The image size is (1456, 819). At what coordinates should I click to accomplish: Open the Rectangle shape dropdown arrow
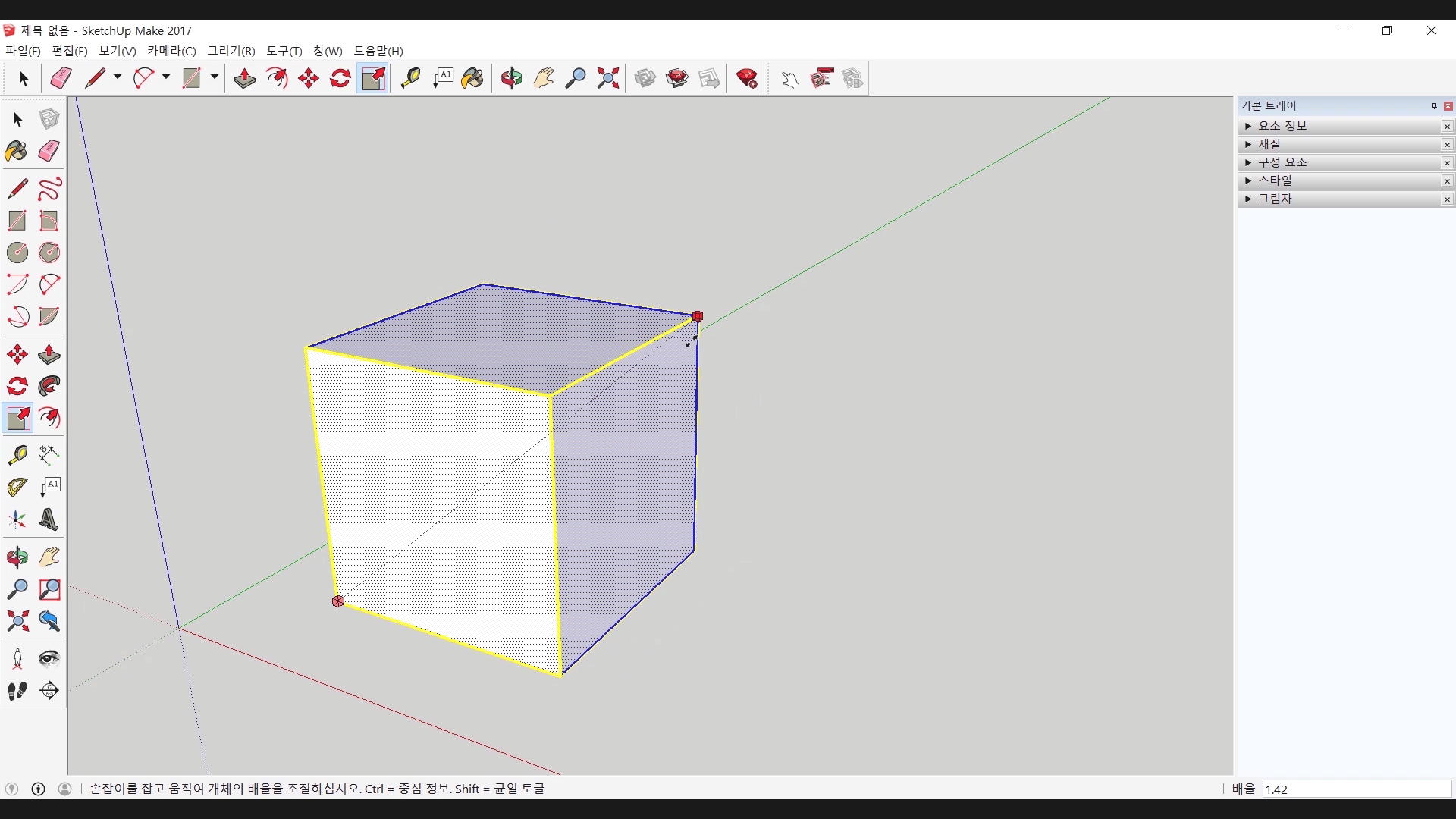[215, 77]
